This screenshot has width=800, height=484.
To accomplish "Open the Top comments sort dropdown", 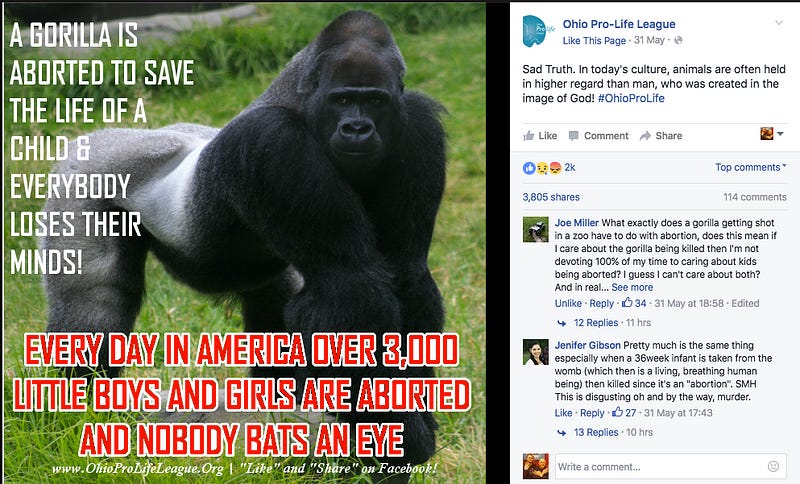I will pos(750,167).
